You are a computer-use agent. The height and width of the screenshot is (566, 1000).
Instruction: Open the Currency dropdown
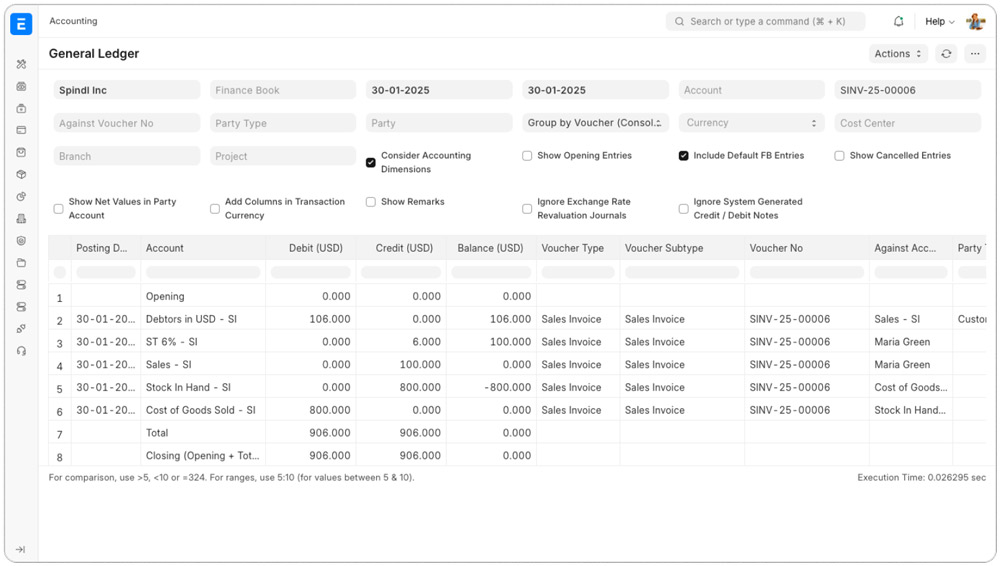[x=751, y=123]
